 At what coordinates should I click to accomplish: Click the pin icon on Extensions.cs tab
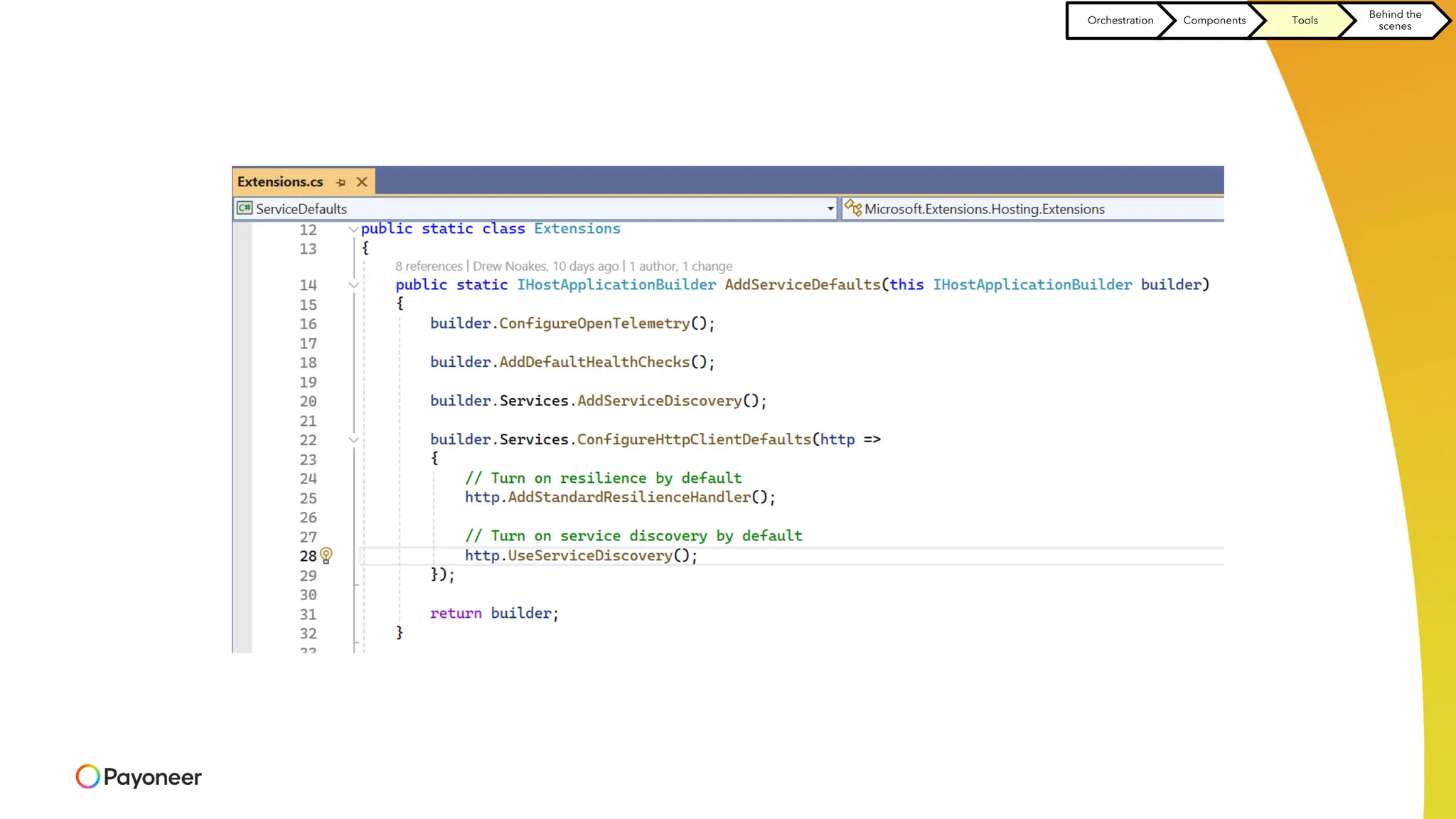point(341,183)
